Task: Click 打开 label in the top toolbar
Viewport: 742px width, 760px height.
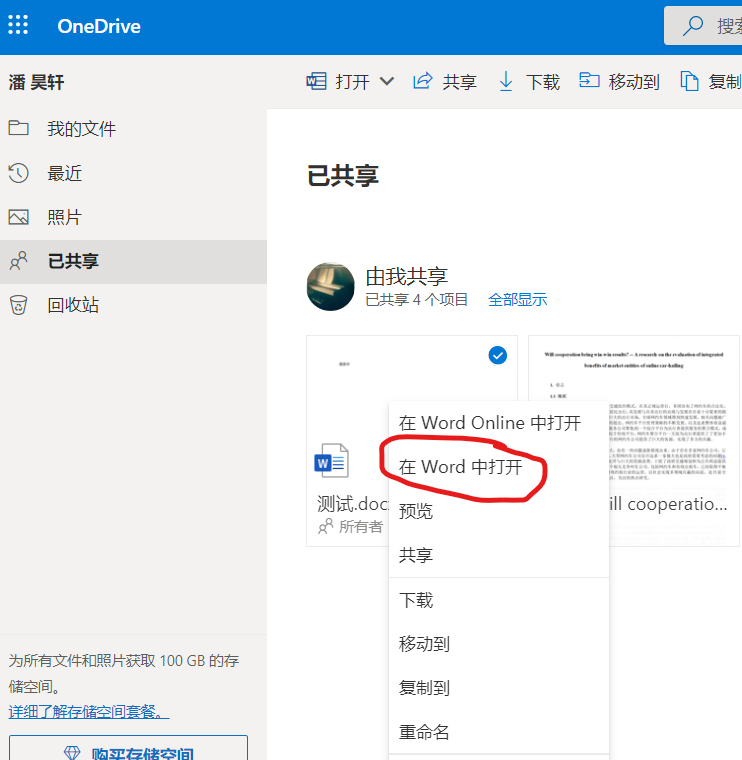Action: (x=352, y=82)
